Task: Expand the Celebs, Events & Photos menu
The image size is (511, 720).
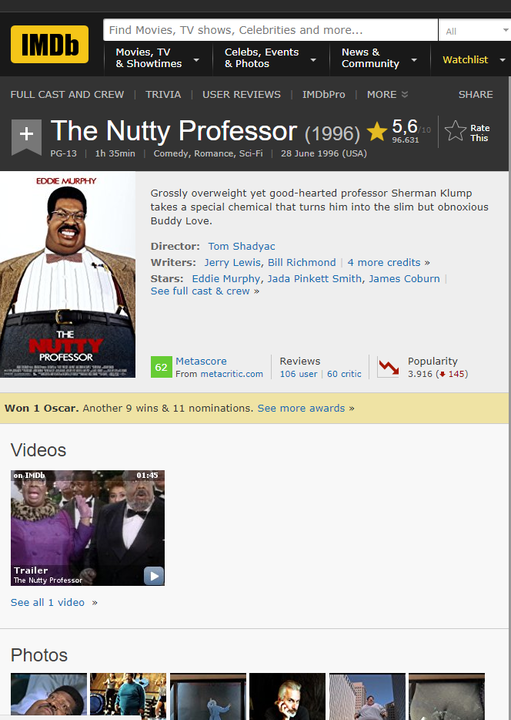Action: click(x=270, y=58)
